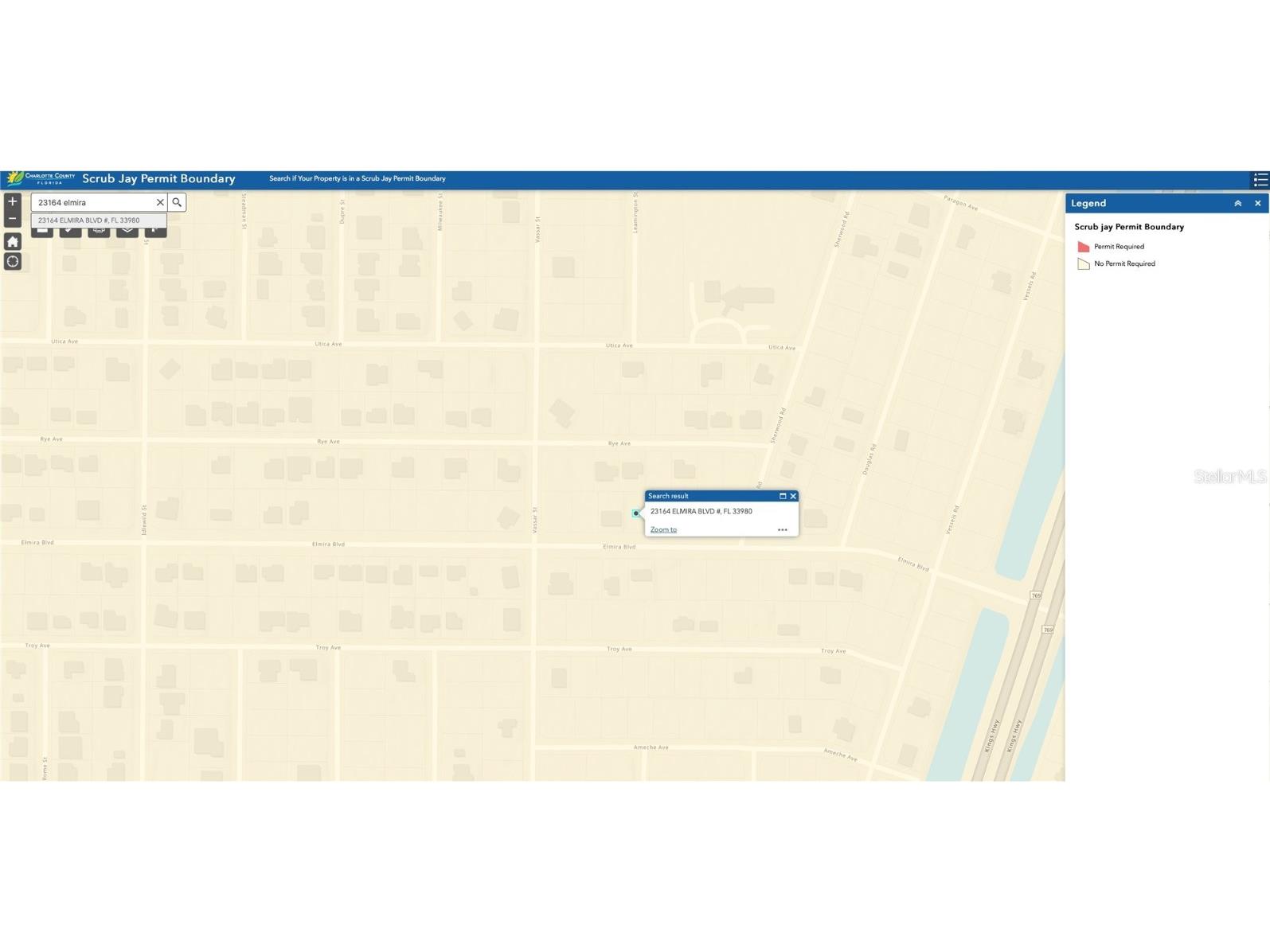
Task: Close the Search result popup
Action: click(793, 496)
